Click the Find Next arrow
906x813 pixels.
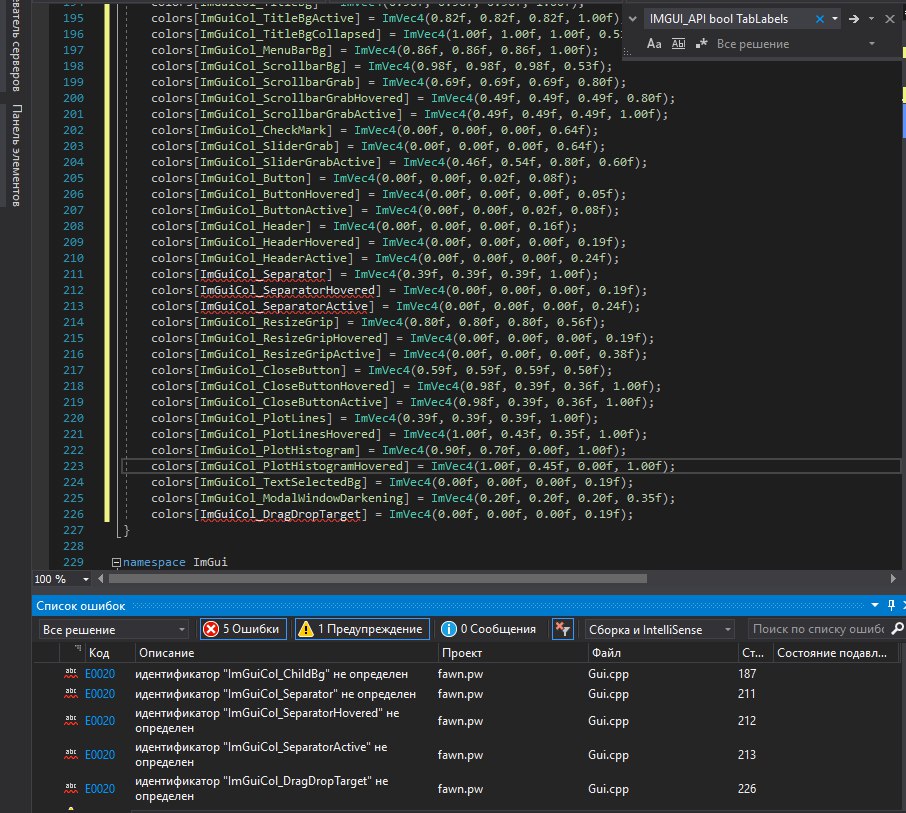coord(855,18)
